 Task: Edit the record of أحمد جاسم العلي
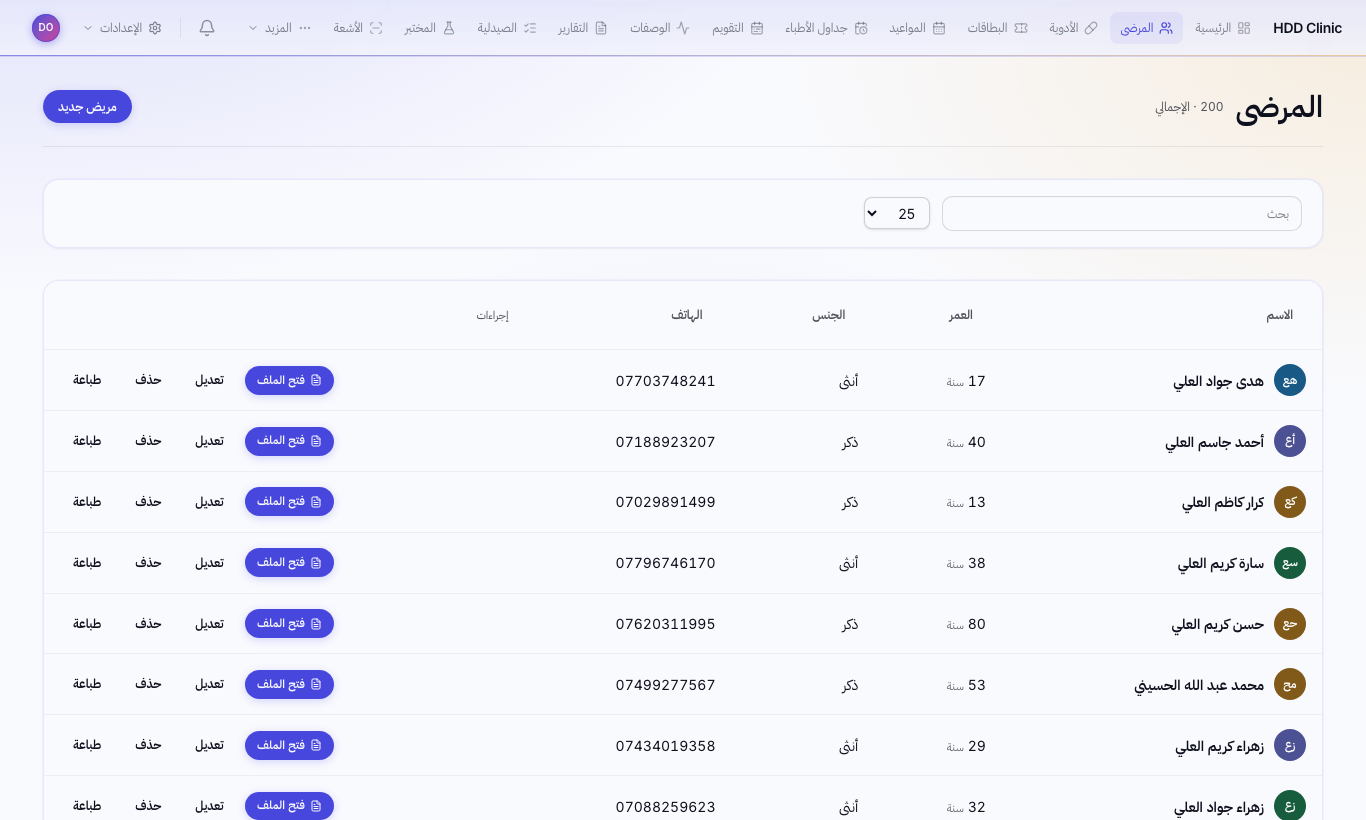point(209,441)
